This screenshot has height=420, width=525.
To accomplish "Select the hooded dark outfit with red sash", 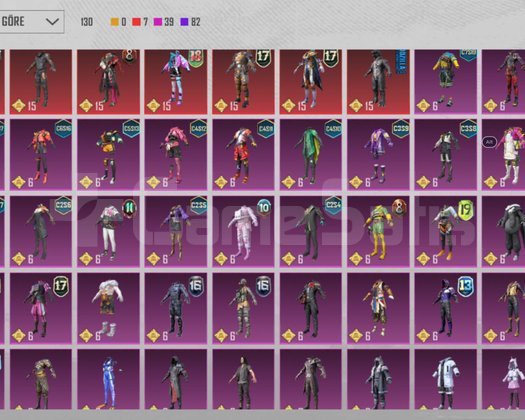I will click(x=176, y=379).
